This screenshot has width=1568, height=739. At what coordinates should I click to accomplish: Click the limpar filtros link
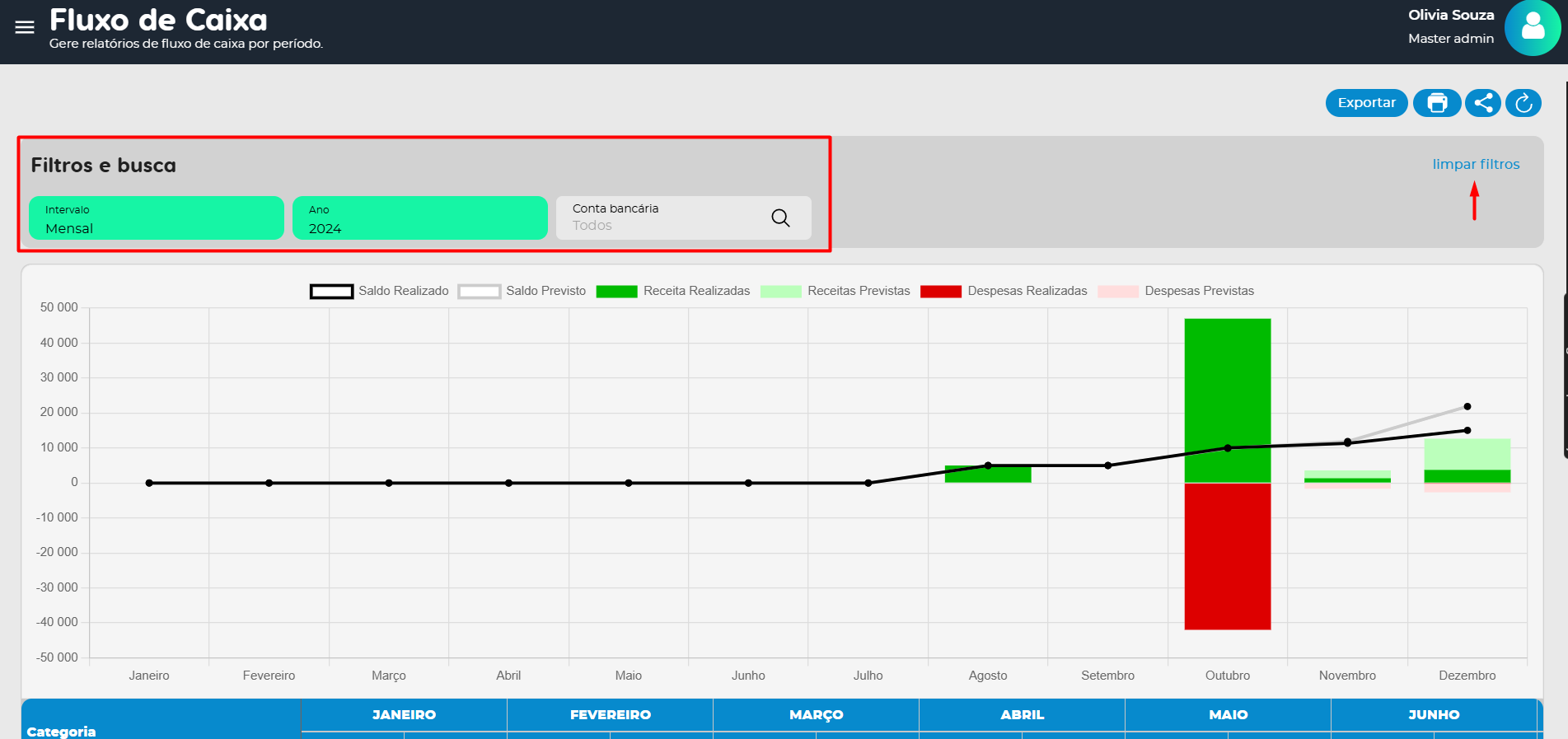(x=1476, y=164)
